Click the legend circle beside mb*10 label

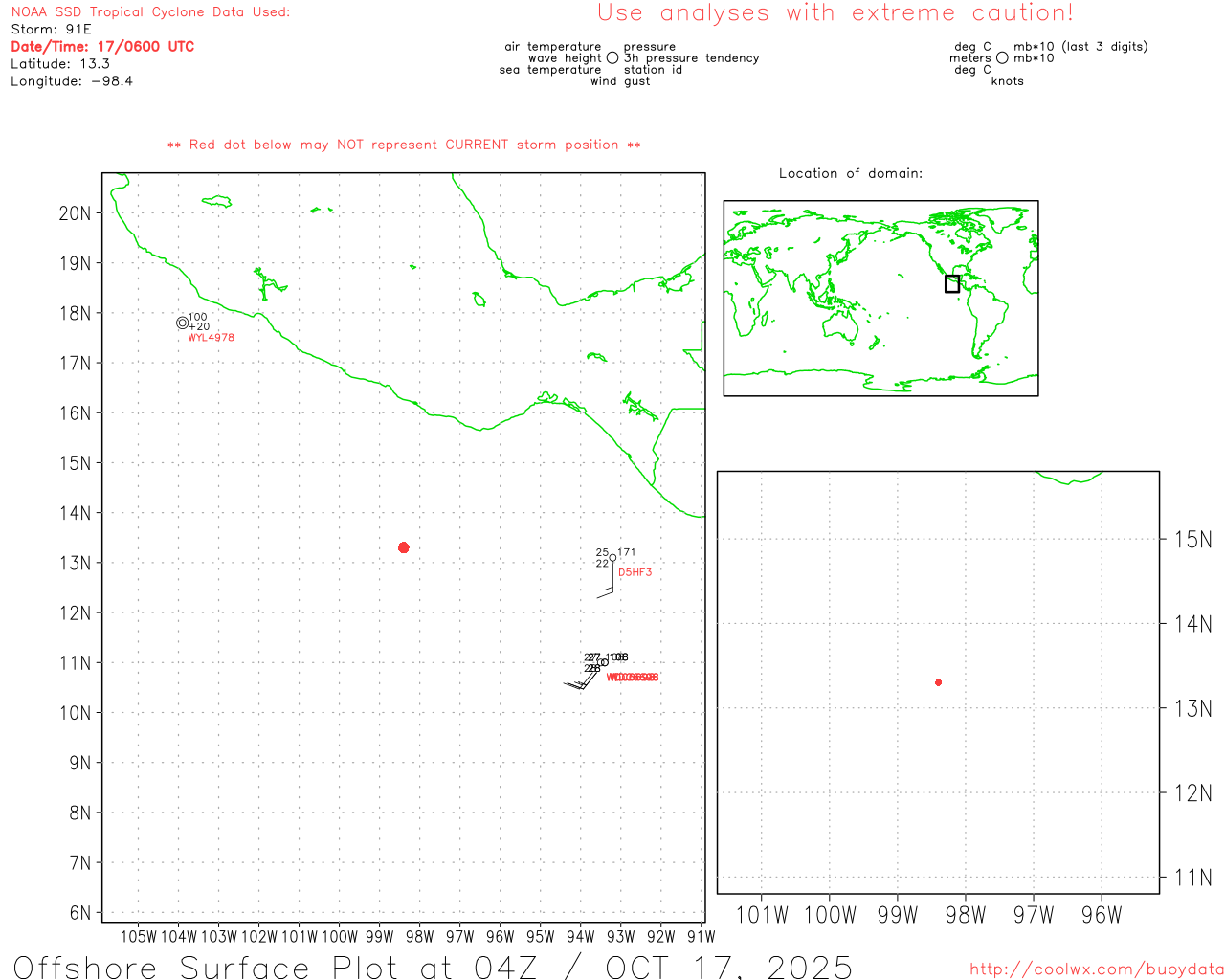click(1002, 58)
